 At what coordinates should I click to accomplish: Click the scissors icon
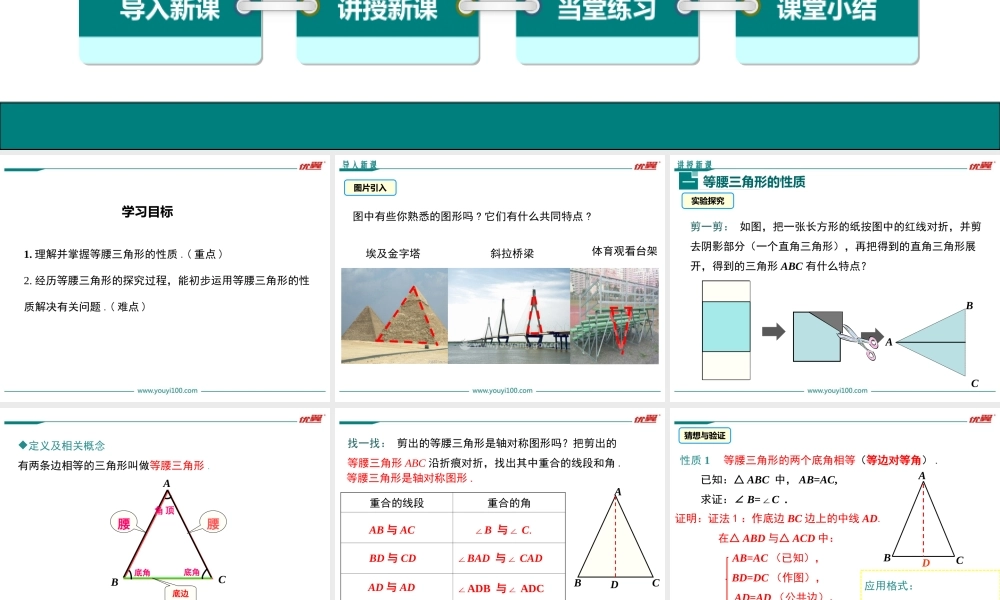click(857, 341)
